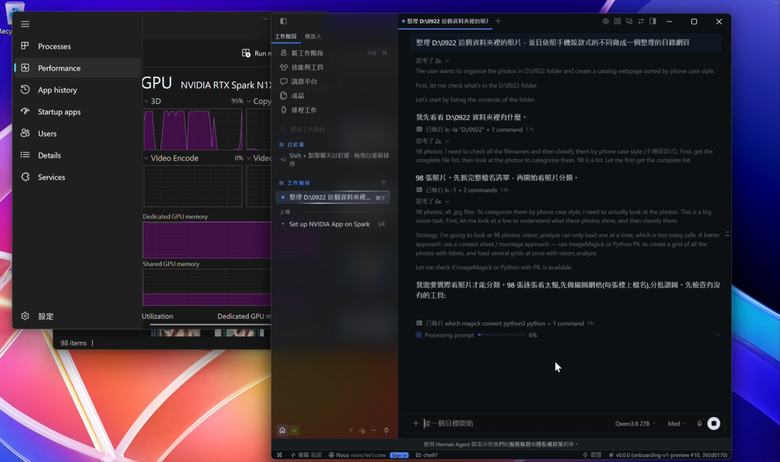Click the Dedicated GPU memory graph
Image resolution: width=780 pixels, height=462 pixels.
pos(206,240)
